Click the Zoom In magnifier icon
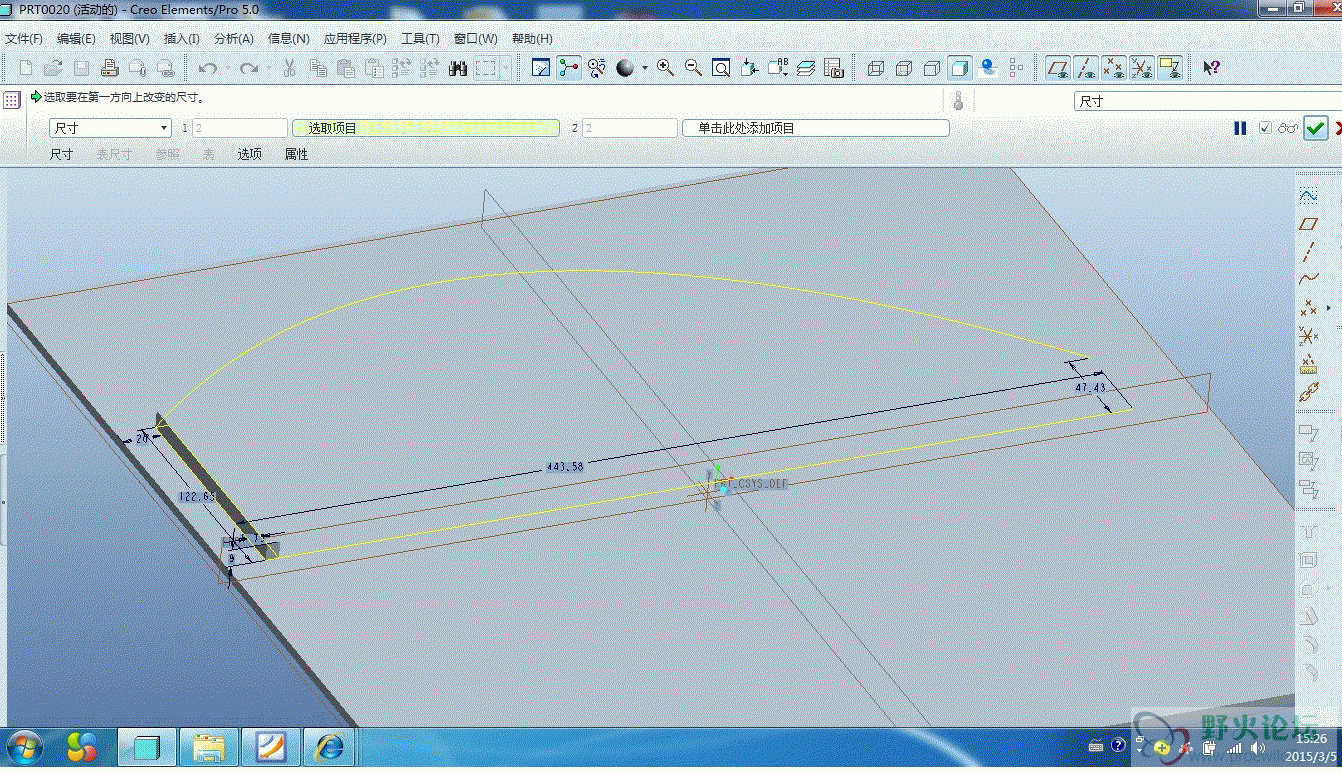 pyautogui.click(x=665, y=68)
